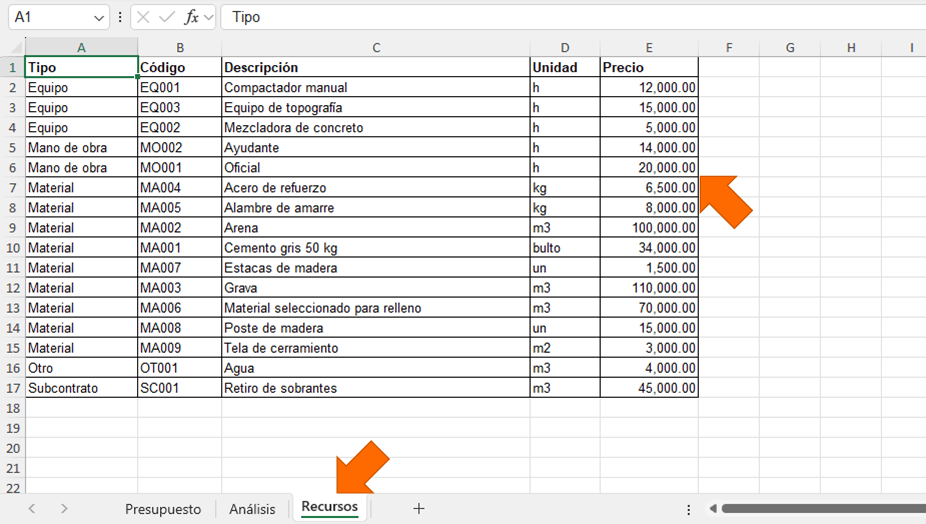Viewport: 926px width, 524px height.
Task: Select column D header
Action: click(x=565, y=48)
